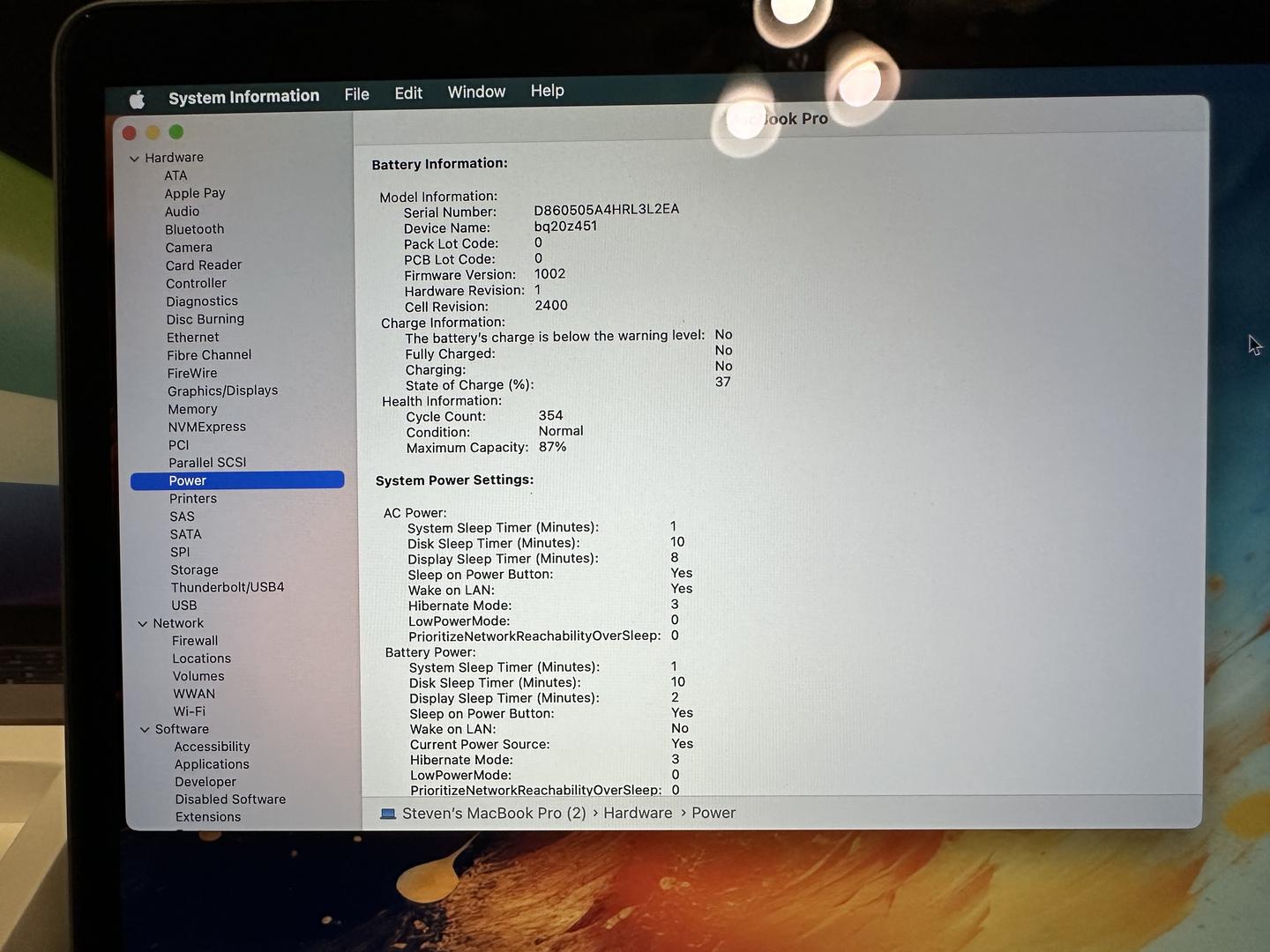This screenshot has height=952, width=1270.
Task: Click the Maximum Capacity value 87%
Action: point(553,447)
